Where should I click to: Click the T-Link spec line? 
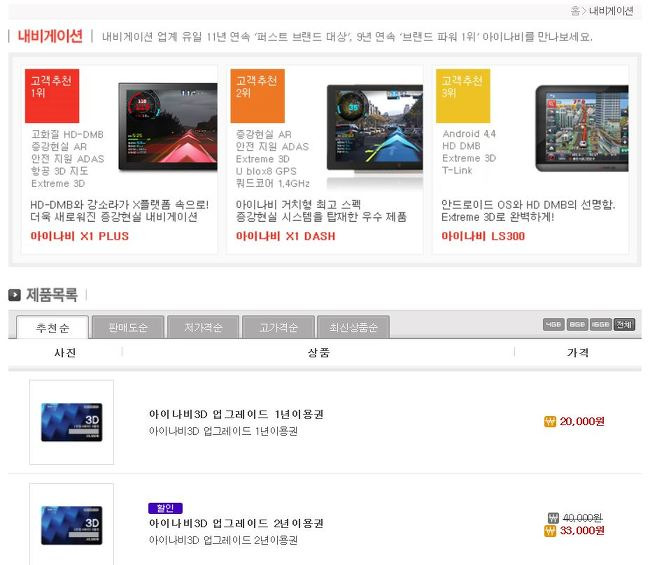click(x=457, y=170)
